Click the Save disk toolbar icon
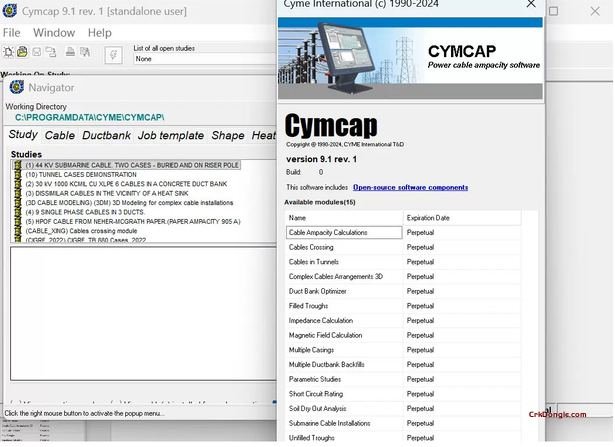 pyautogui.click(x=36, y=52)
